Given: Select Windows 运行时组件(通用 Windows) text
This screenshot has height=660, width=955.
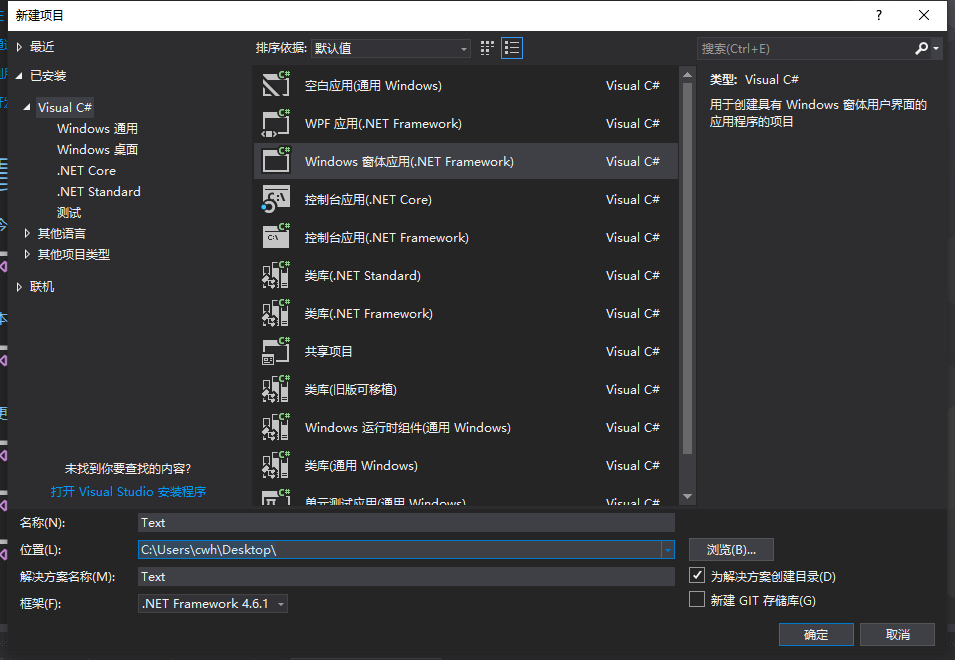Looking at the screenshot, I should point(407,428).
